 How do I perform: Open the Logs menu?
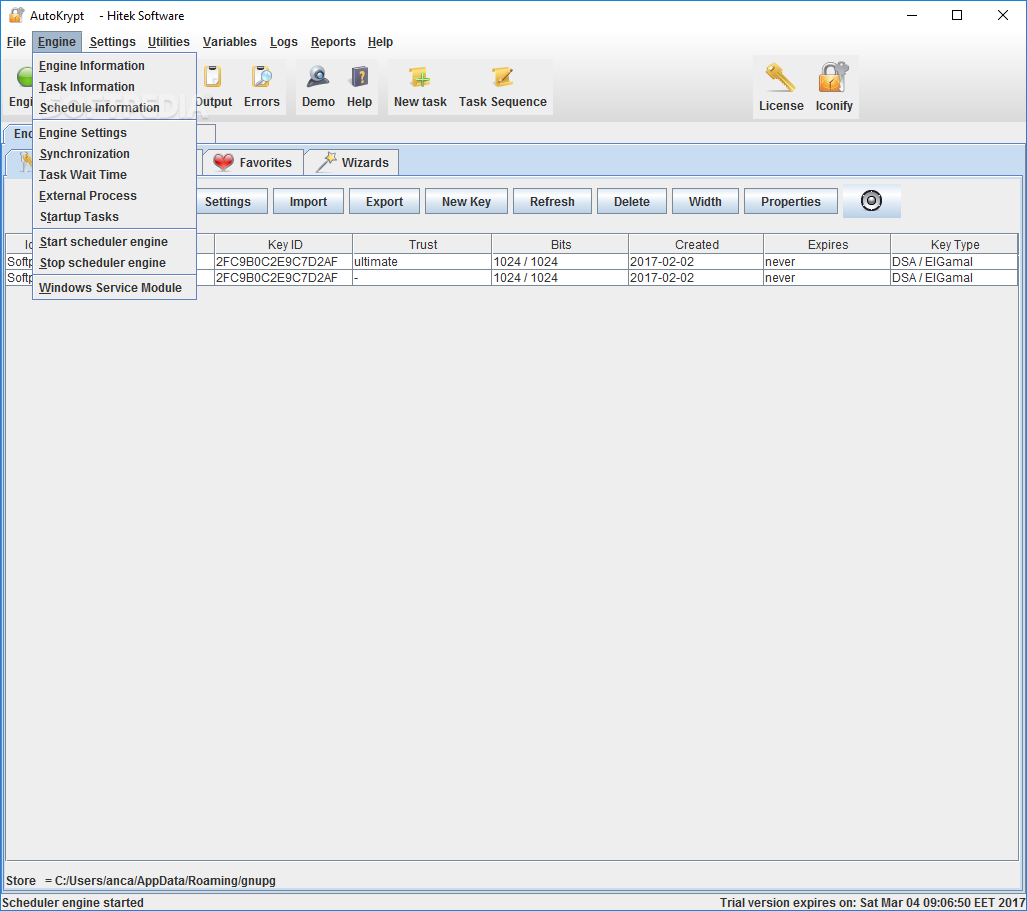(284, 42)
